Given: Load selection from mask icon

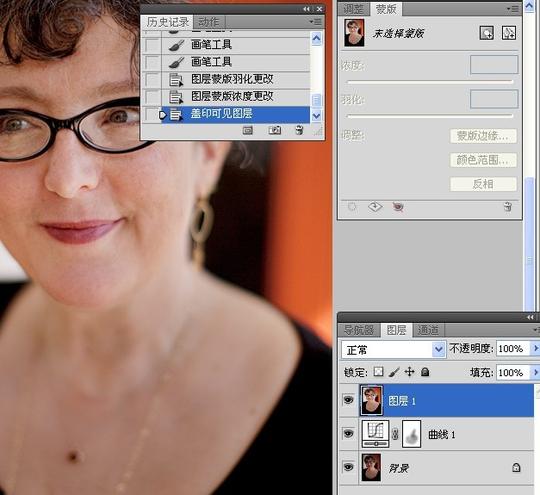Looking at the screenshot, I should [352, 207].
